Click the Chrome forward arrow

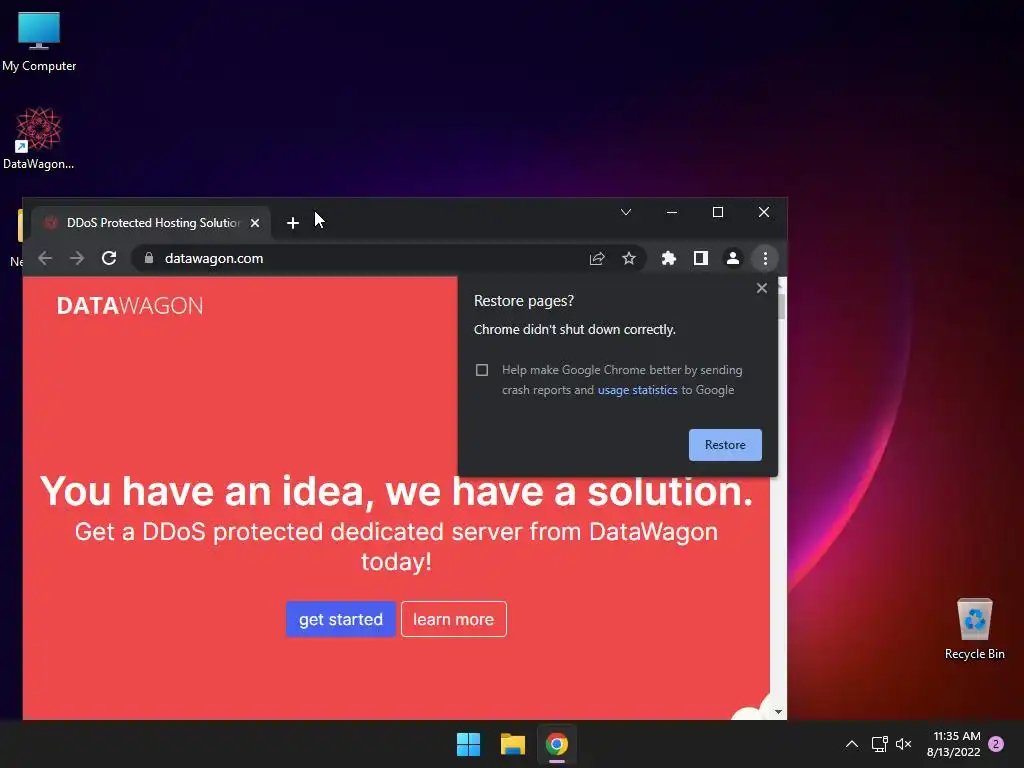click(x=77, y=259)
